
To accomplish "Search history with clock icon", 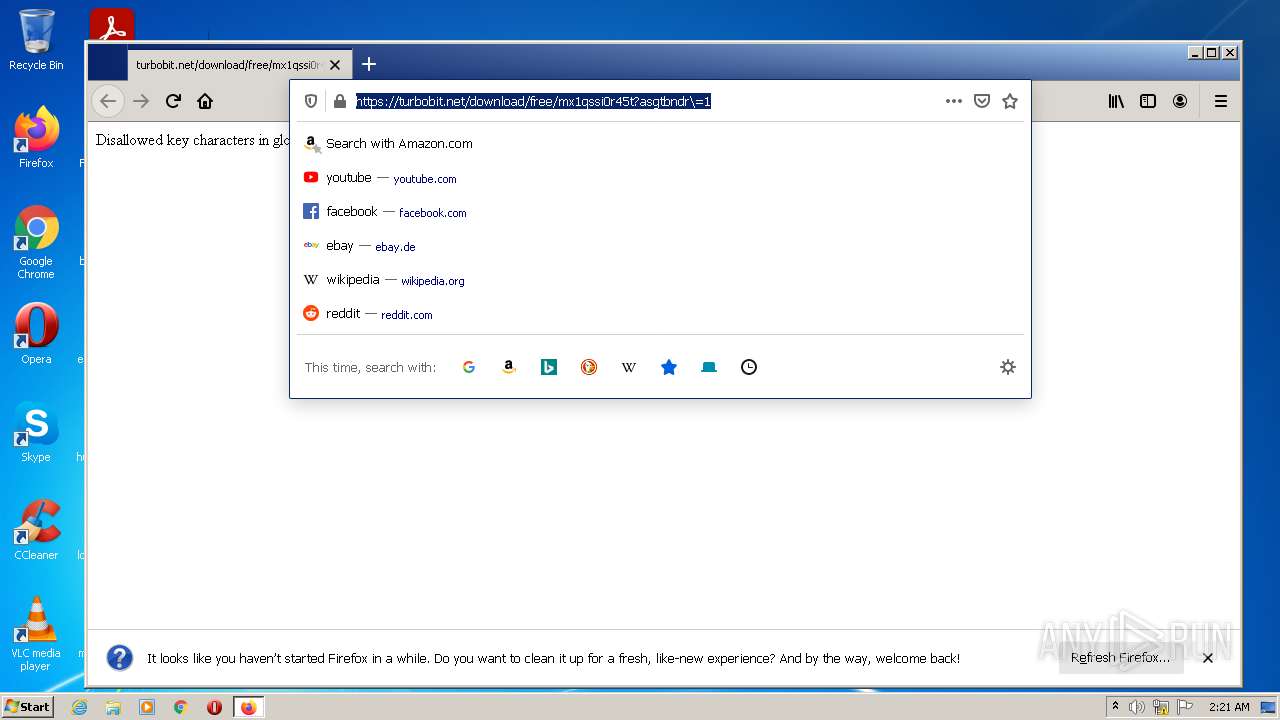I will click(749, 367).
